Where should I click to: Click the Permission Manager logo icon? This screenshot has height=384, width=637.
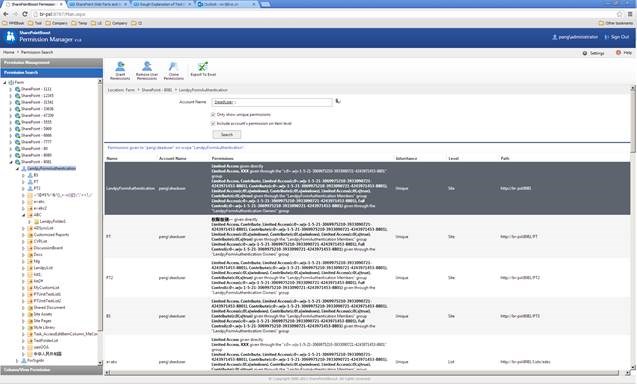click(11, 37)
